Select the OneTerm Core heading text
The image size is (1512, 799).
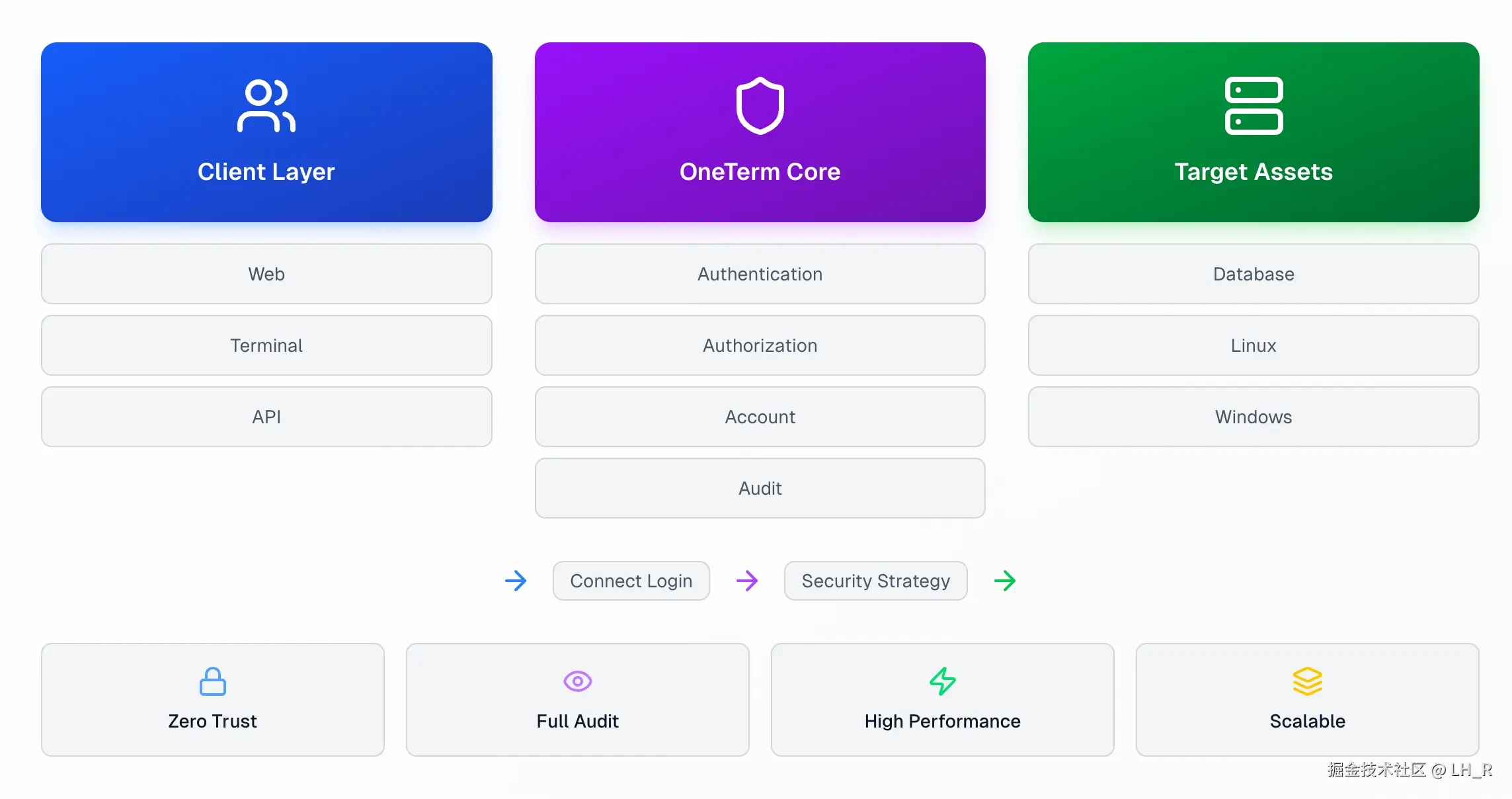[x=760, y=172]
